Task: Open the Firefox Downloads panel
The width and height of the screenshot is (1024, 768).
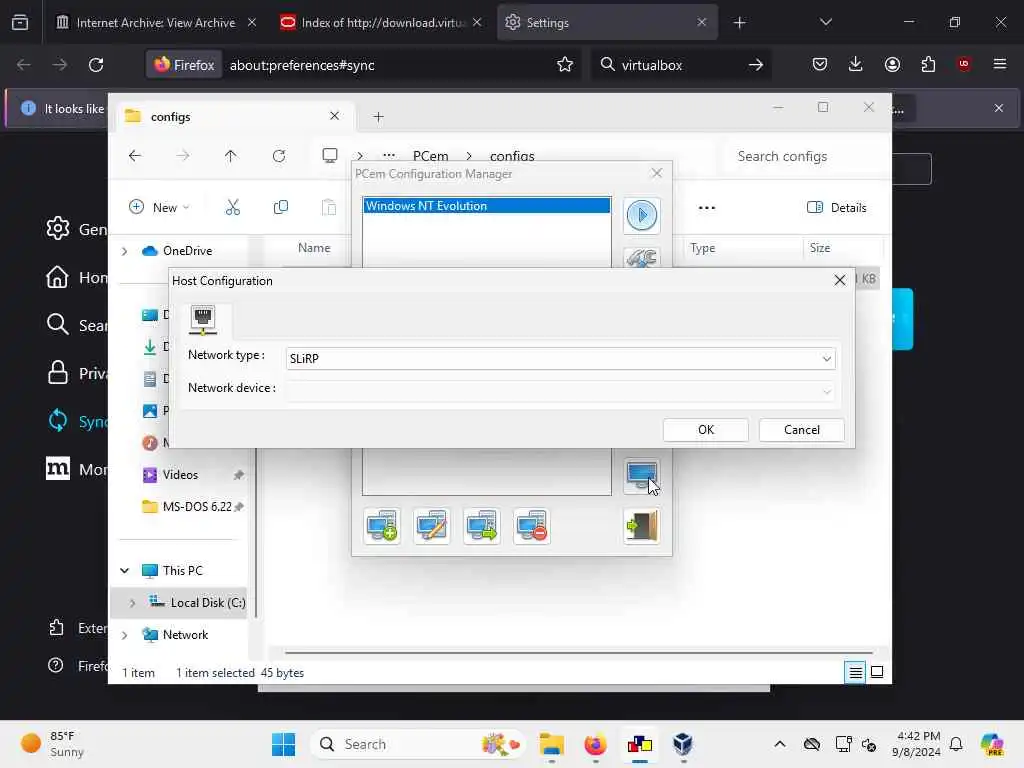Action: pos(856,65)
